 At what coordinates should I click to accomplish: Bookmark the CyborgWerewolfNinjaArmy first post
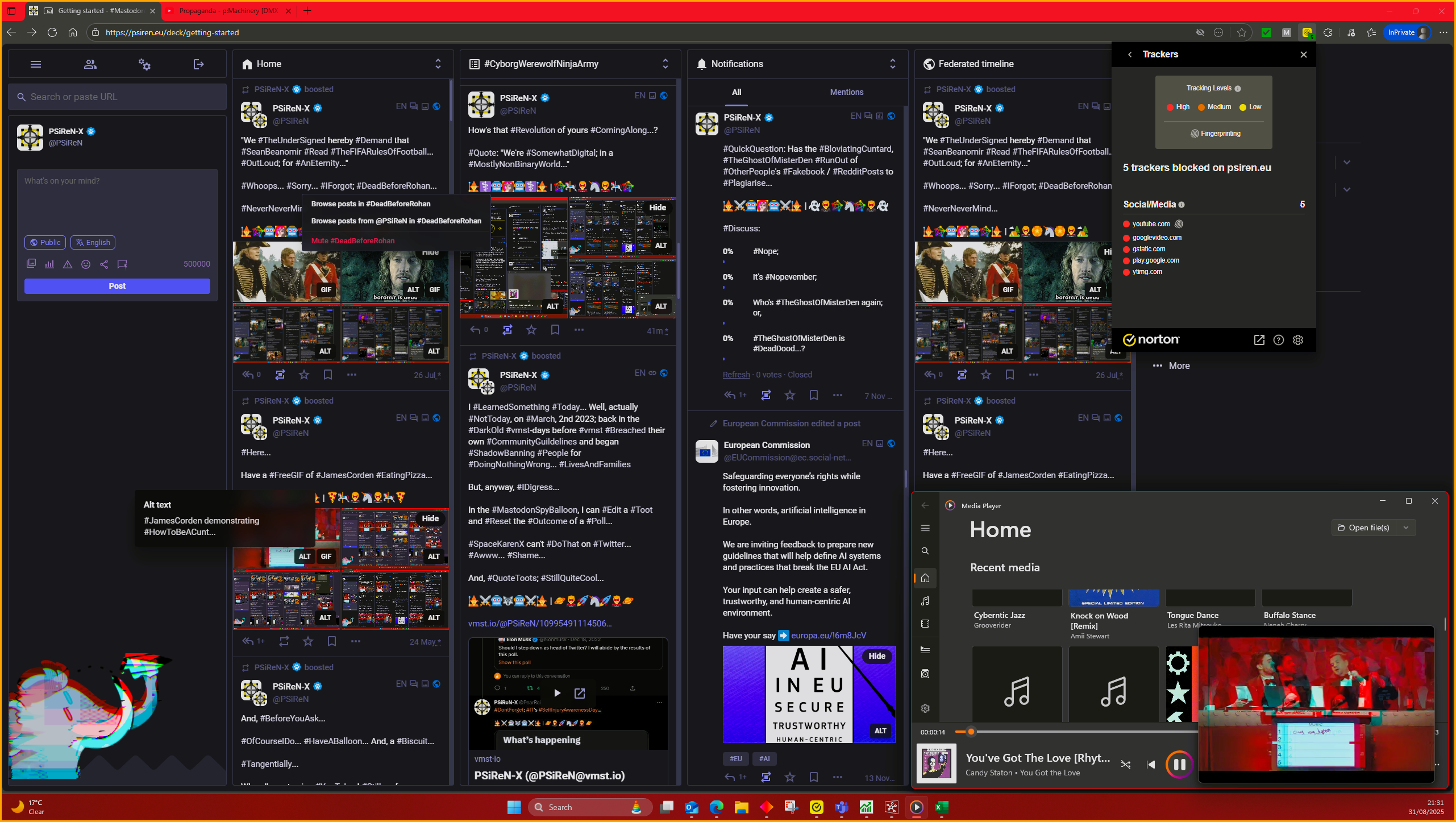point(555,330)
